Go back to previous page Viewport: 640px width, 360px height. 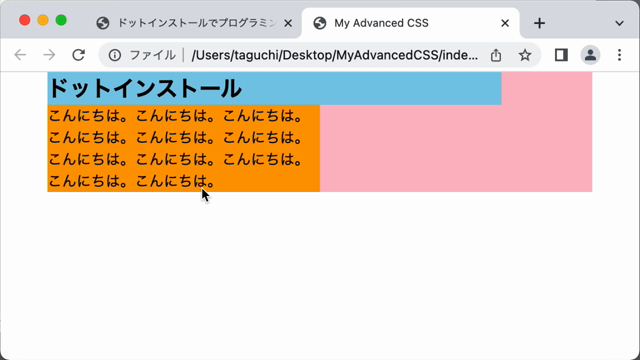point(20,55)
